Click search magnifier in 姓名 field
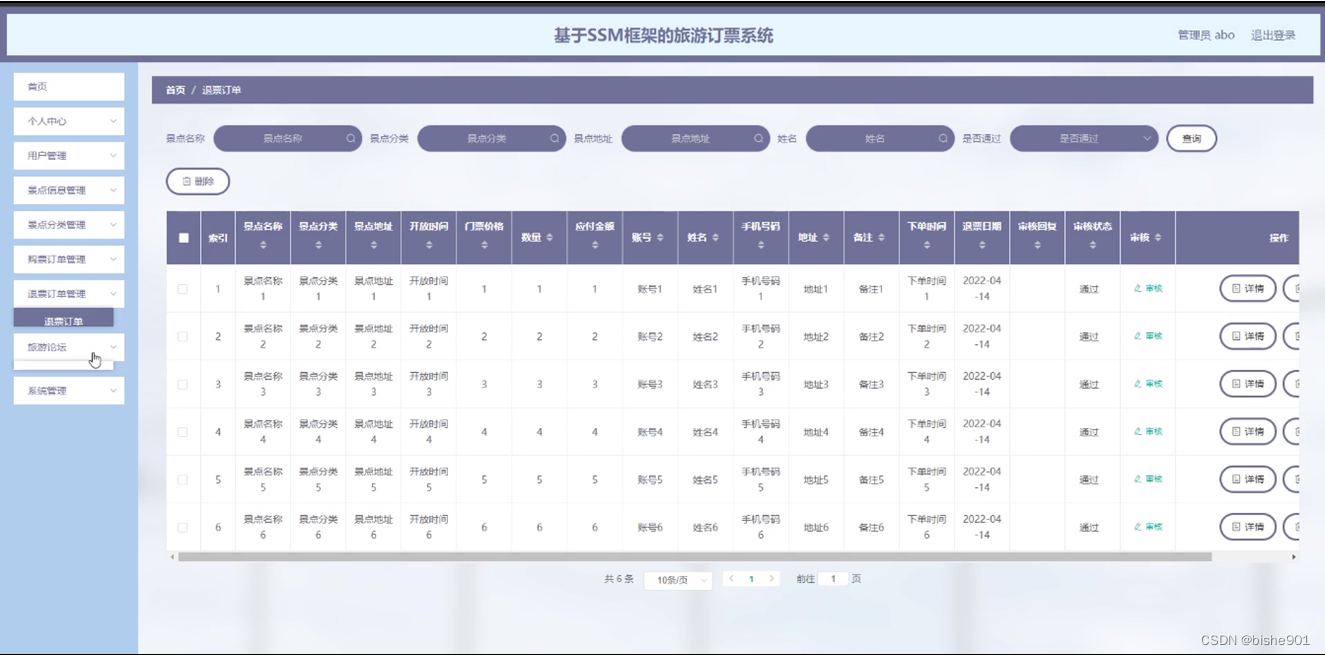 click(x=943, y=139)
